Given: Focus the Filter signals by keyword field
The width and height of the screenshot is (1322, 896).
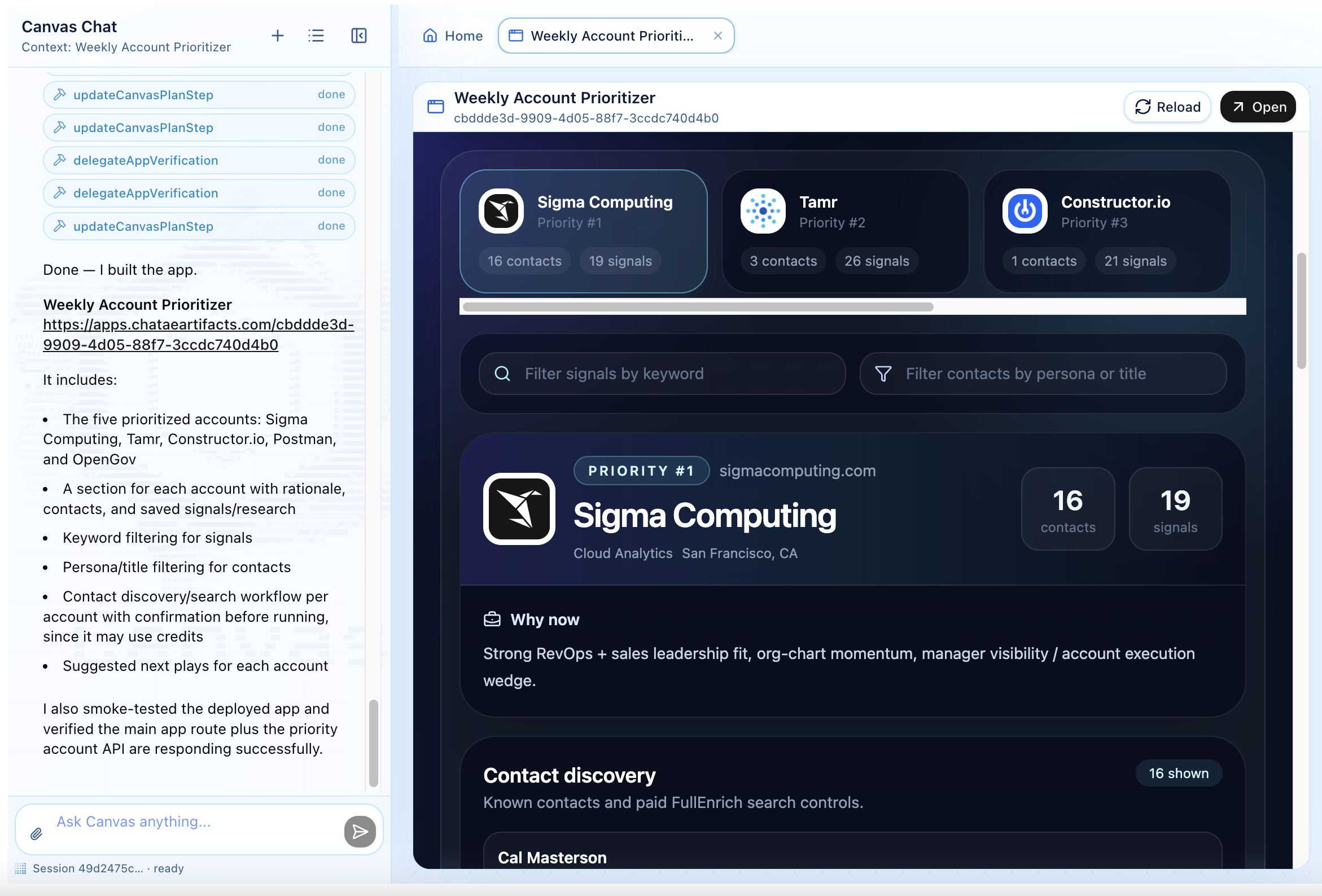Looking at the screenshot, I should [662, 374].
